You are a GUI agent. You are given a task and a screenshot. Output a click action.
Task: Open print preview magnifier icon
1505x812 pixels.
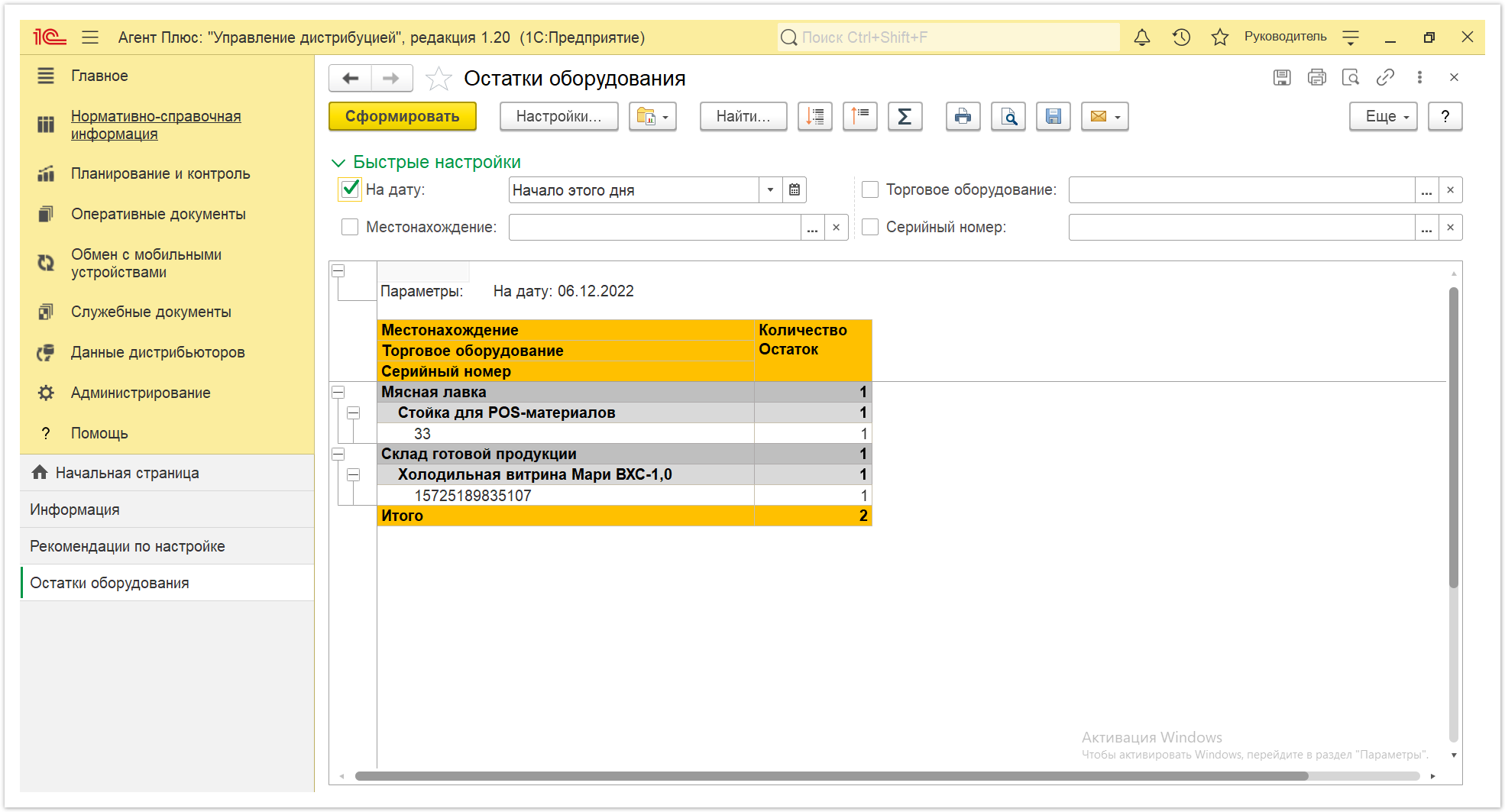point(1008,117)
